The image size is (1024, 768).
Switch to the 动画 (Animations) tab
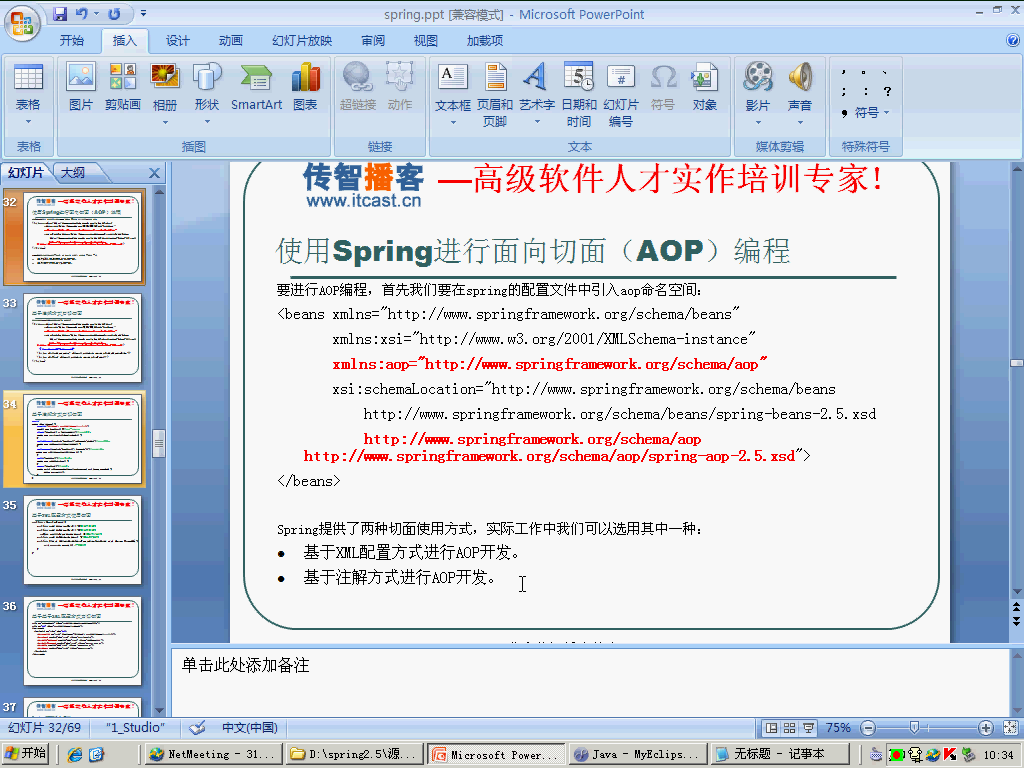point(231,40)
